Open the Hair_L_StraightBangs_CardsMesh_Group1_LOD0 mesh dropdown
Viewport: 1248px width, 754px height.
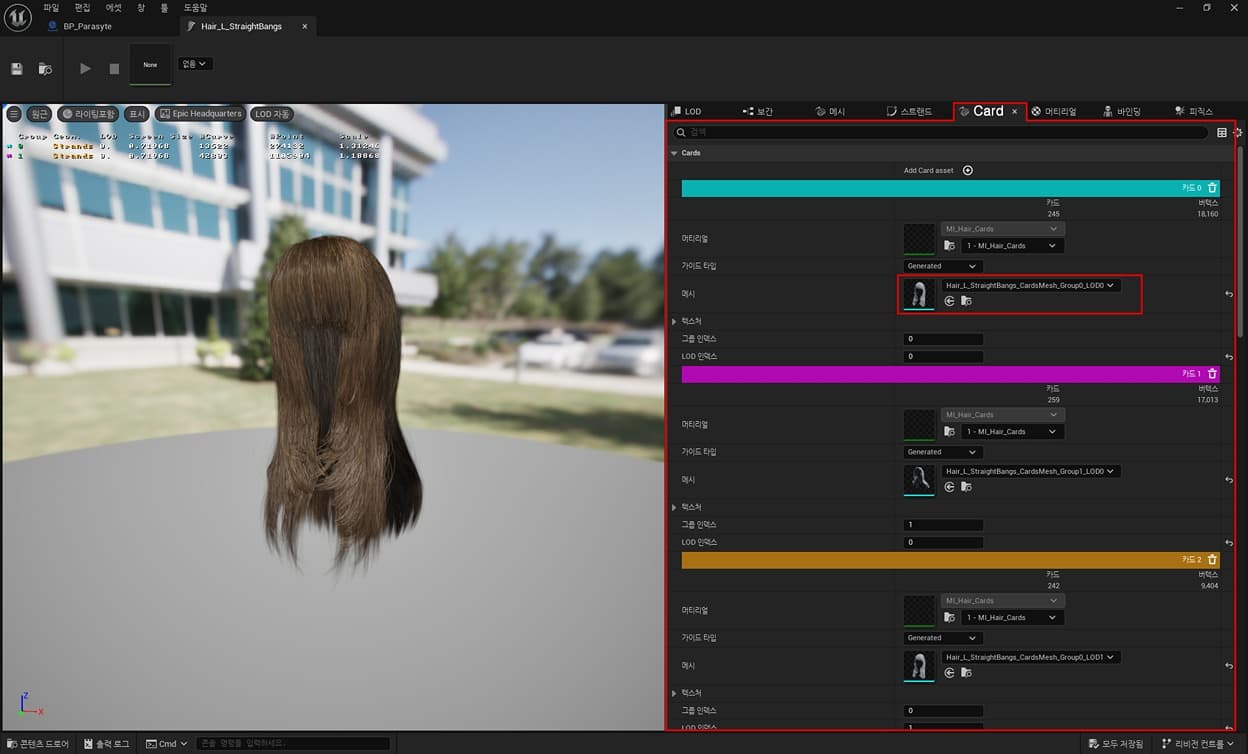click(x=1030, y=471)
